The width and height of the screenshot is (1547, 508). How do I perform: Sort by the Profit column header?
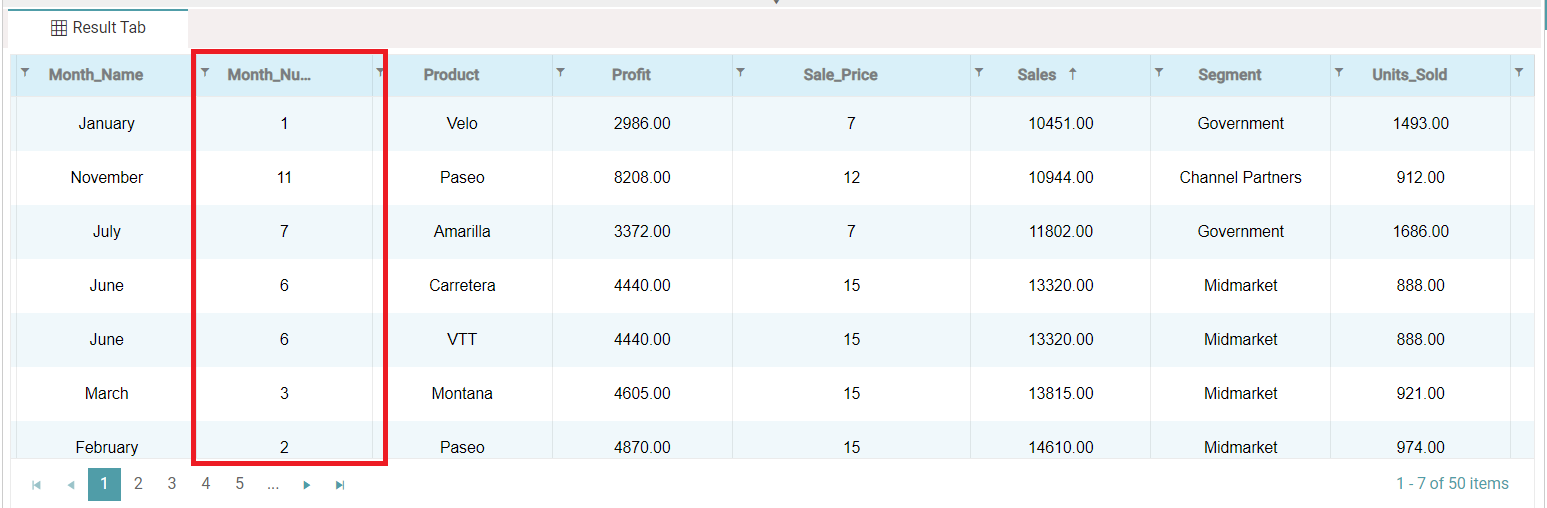pos(631,75)
